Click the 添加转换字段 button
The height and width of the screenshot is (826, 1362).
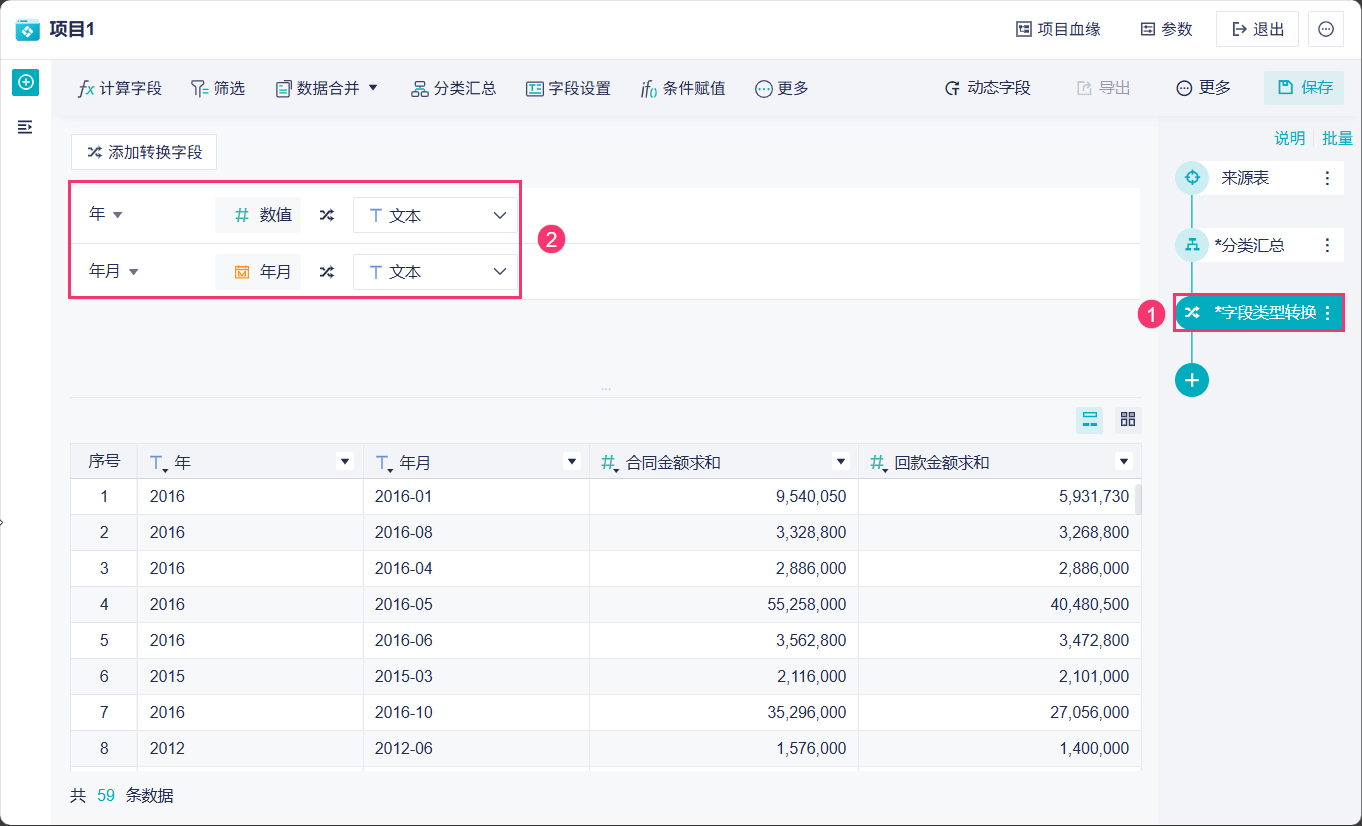144,152
